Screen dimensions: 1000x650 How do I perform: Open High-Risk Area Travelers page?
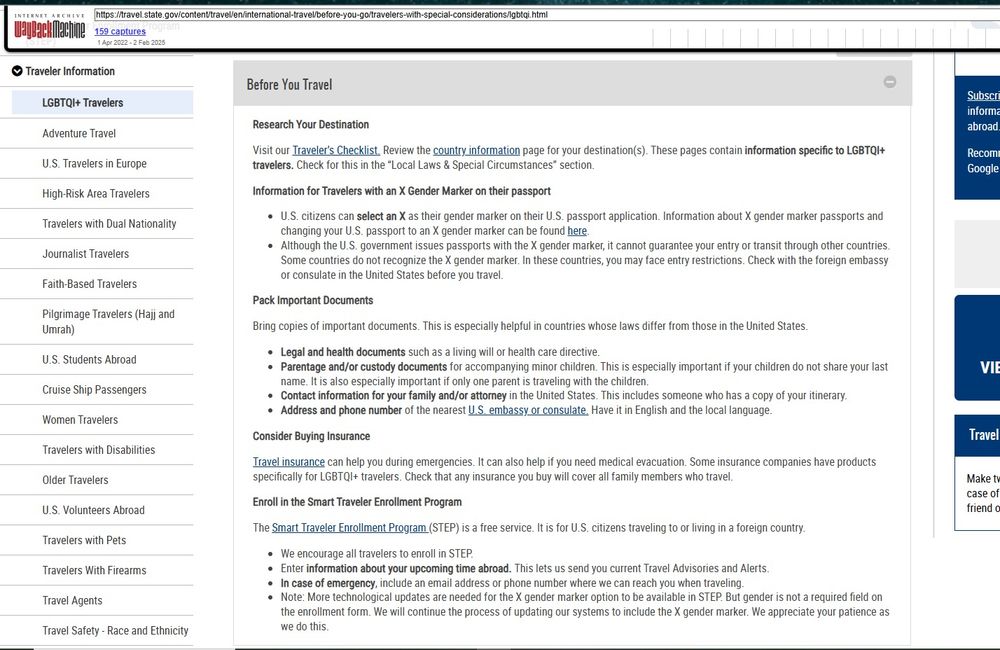pyautogui.click(x=96, y=193)
